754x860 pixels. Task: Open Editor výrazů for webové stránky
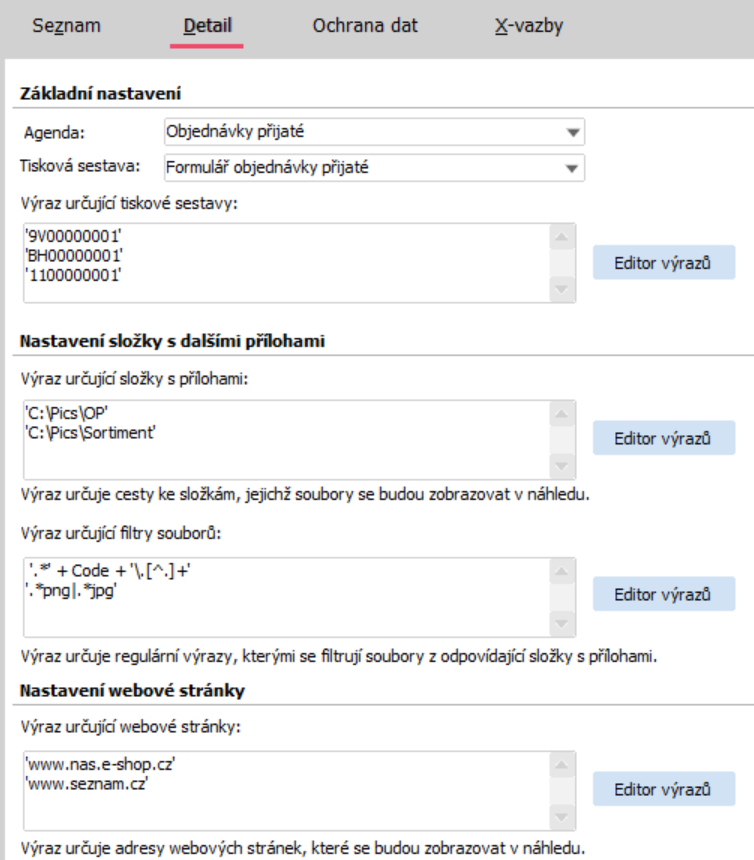[663, 788]
